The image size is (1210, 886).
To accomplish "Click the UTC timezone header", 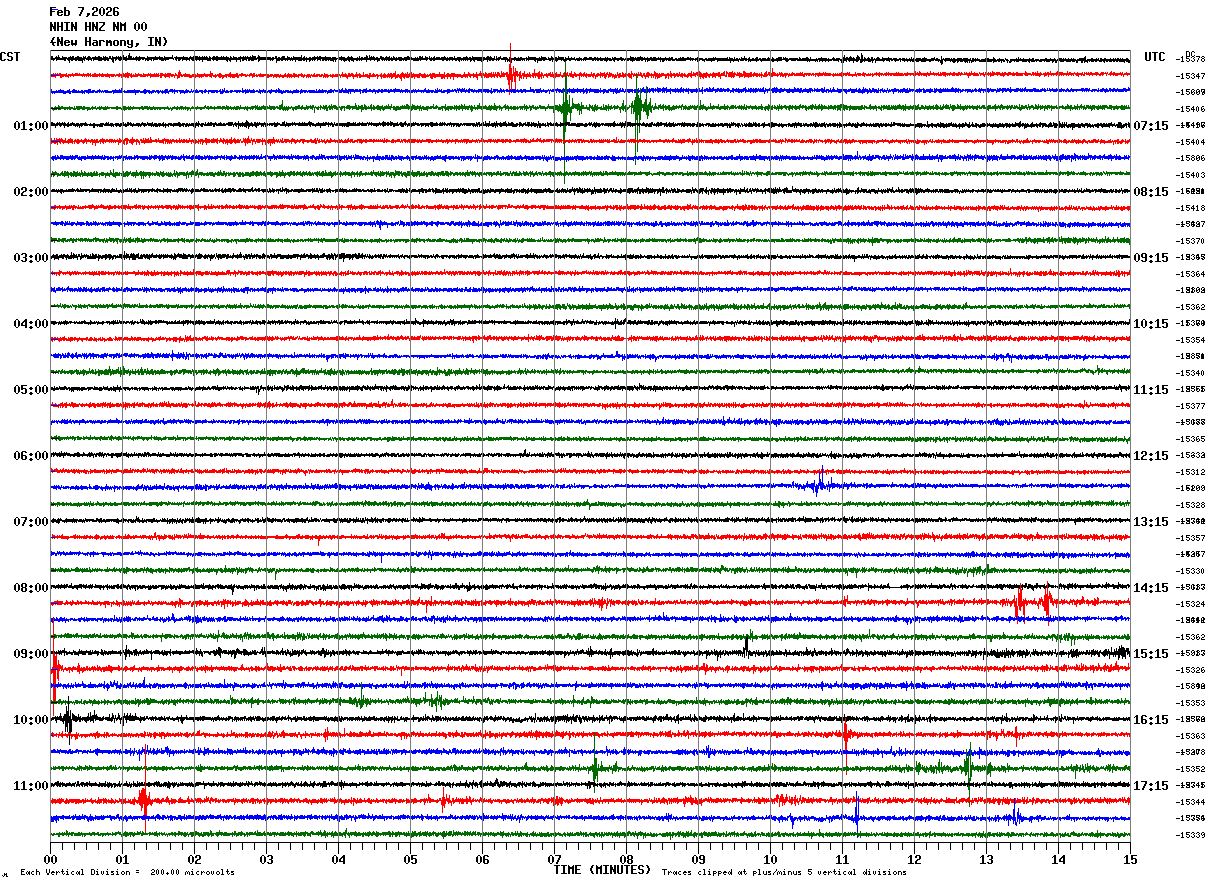I will 1155,57.
